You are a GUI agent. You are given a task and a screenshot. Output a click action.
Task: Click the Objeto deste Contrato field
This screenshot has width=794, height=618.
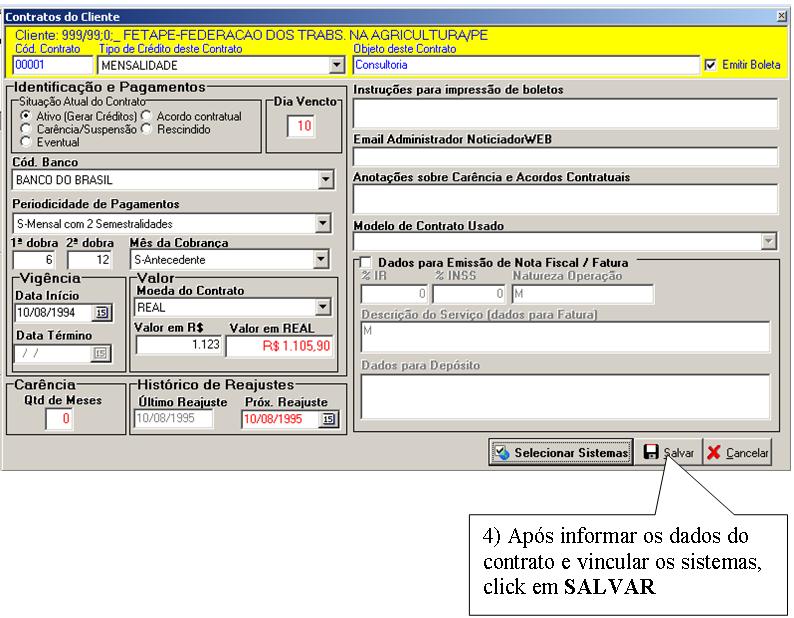point(525,65)
